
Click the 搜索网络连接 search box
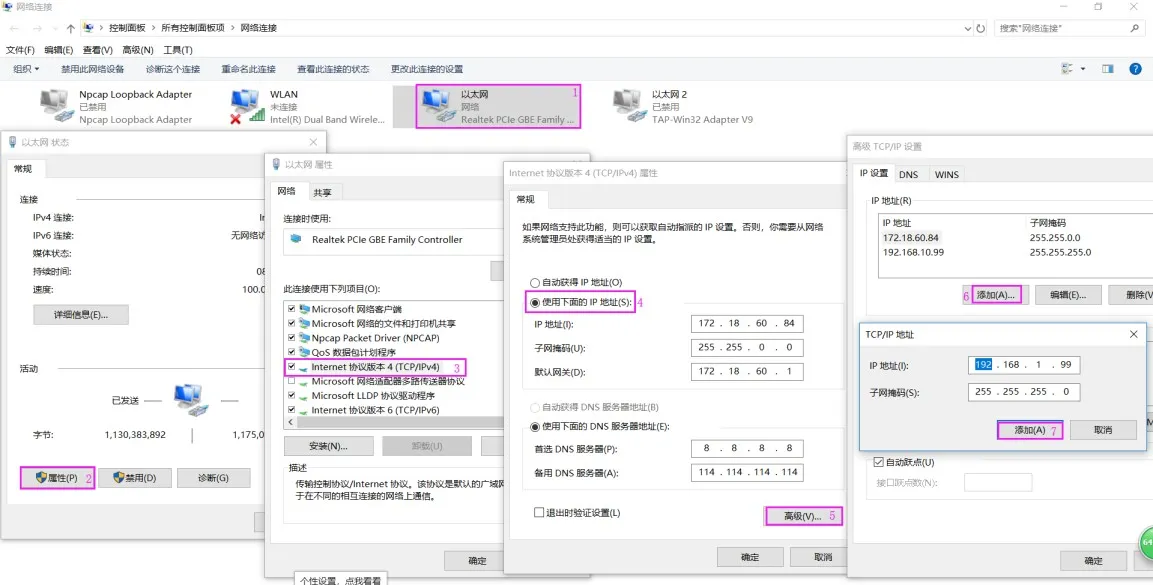pos(1065,27)
